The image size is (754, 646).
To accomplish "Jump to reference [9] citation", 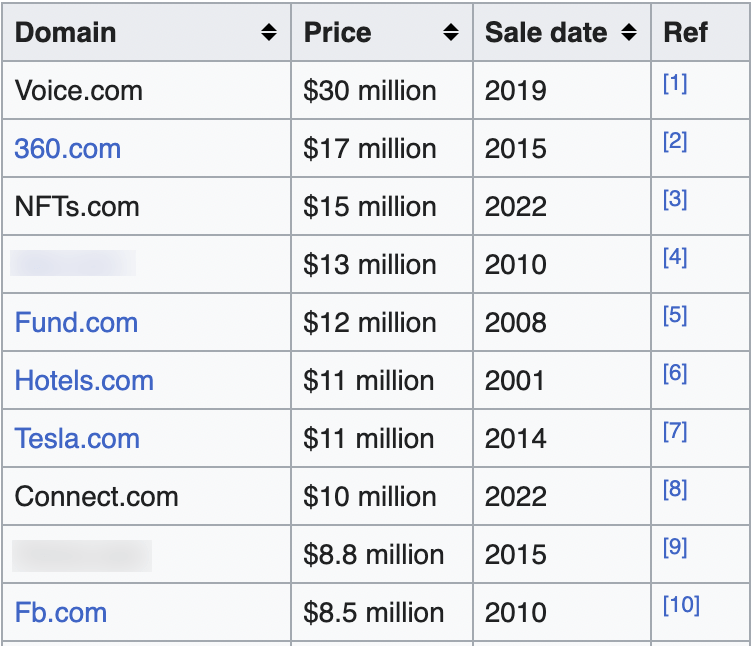I will pyautogui.click(x=675, y=547).
